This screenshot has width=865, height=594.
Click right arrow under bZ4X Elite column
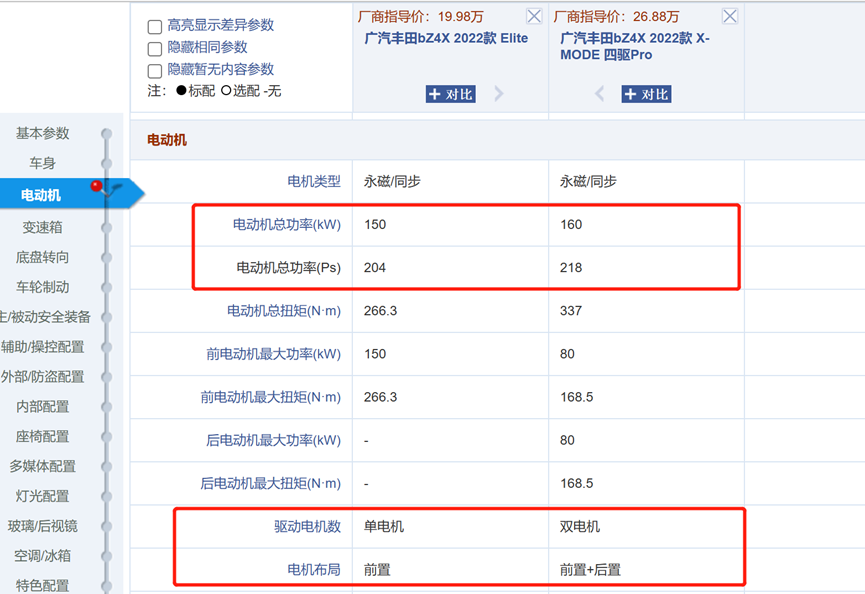click(499, 94)
